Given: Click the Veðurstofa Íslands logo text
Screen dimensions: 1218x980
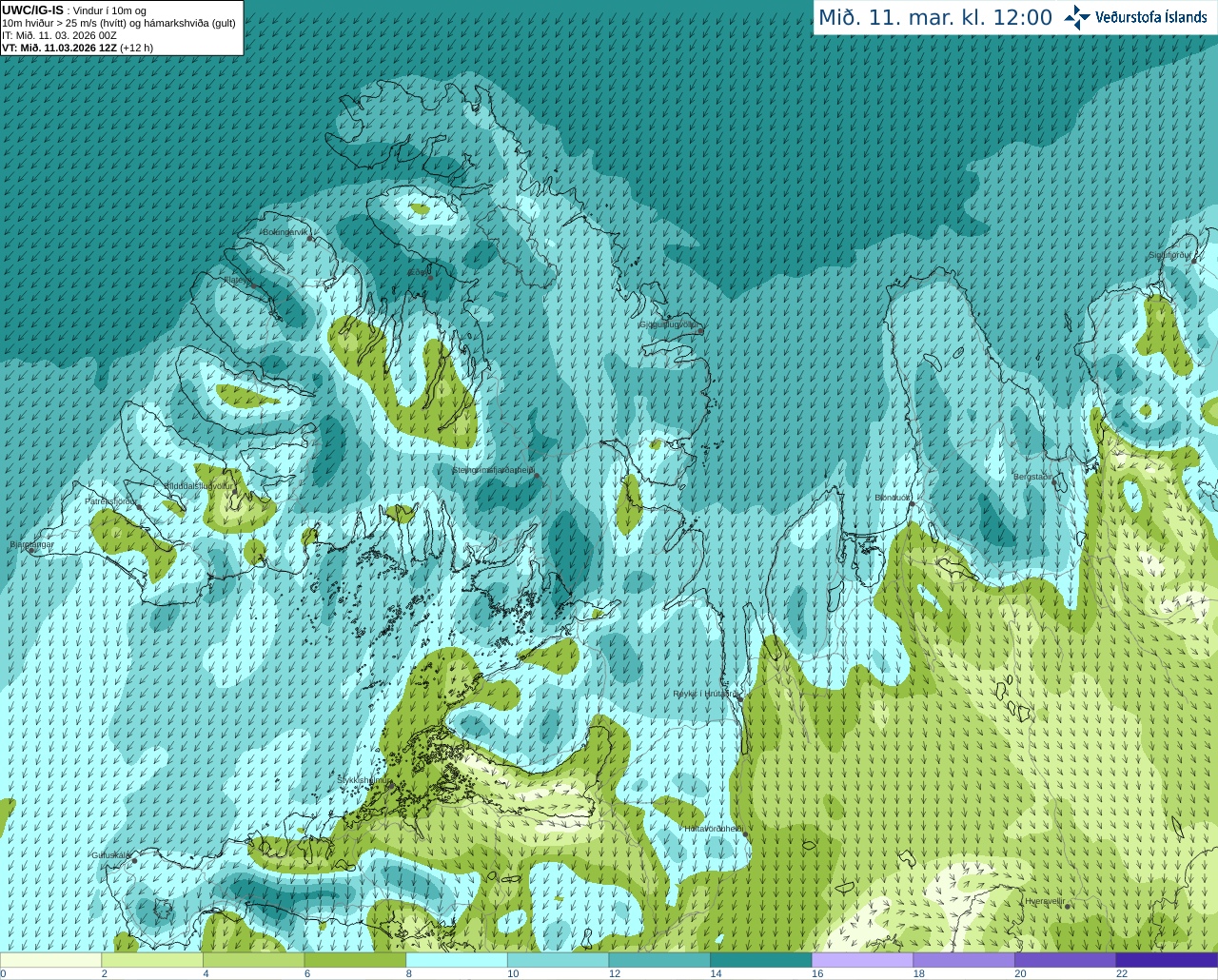Looking at the screenshot, I should [x=1151, y=17].
